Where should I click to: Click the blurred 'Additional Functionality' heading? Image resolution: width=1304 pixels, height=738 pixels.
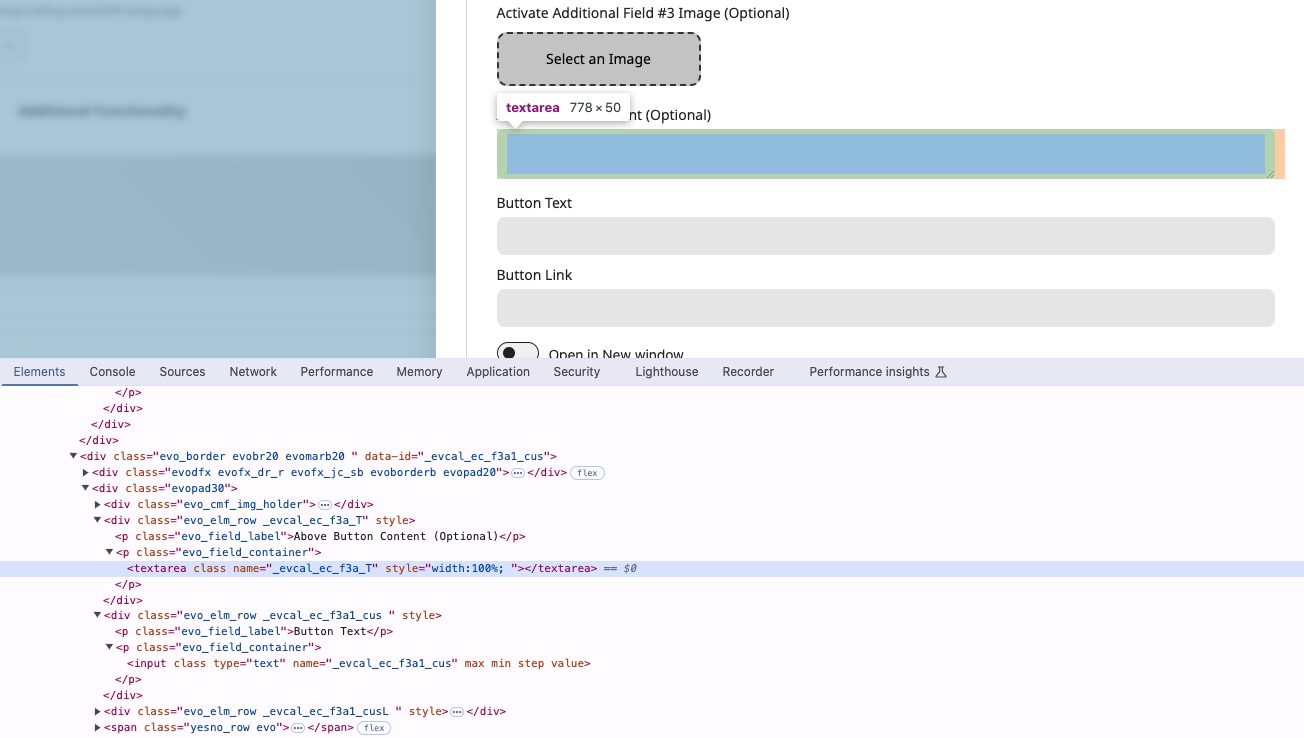pyautogui.click(x=102, y=111)
